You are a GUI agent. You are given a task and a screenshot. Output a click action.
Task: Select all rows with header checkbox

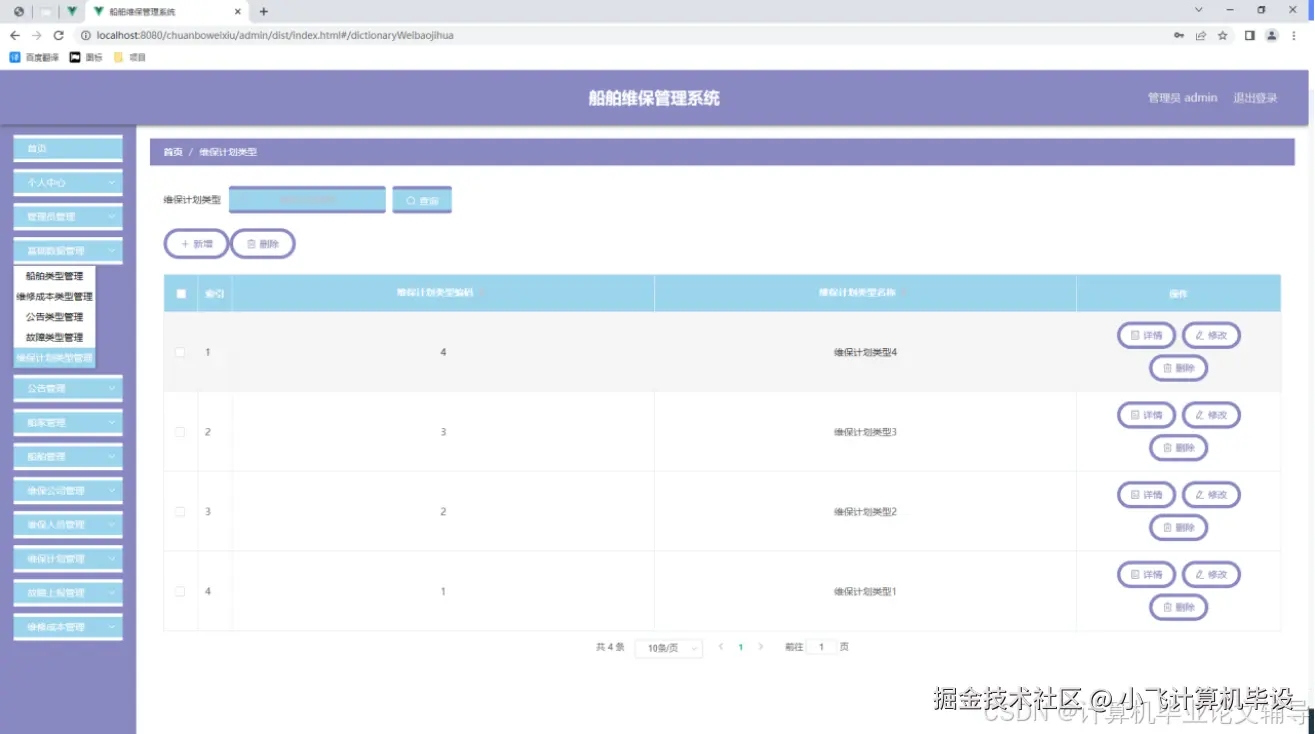(x=180, y=294)
